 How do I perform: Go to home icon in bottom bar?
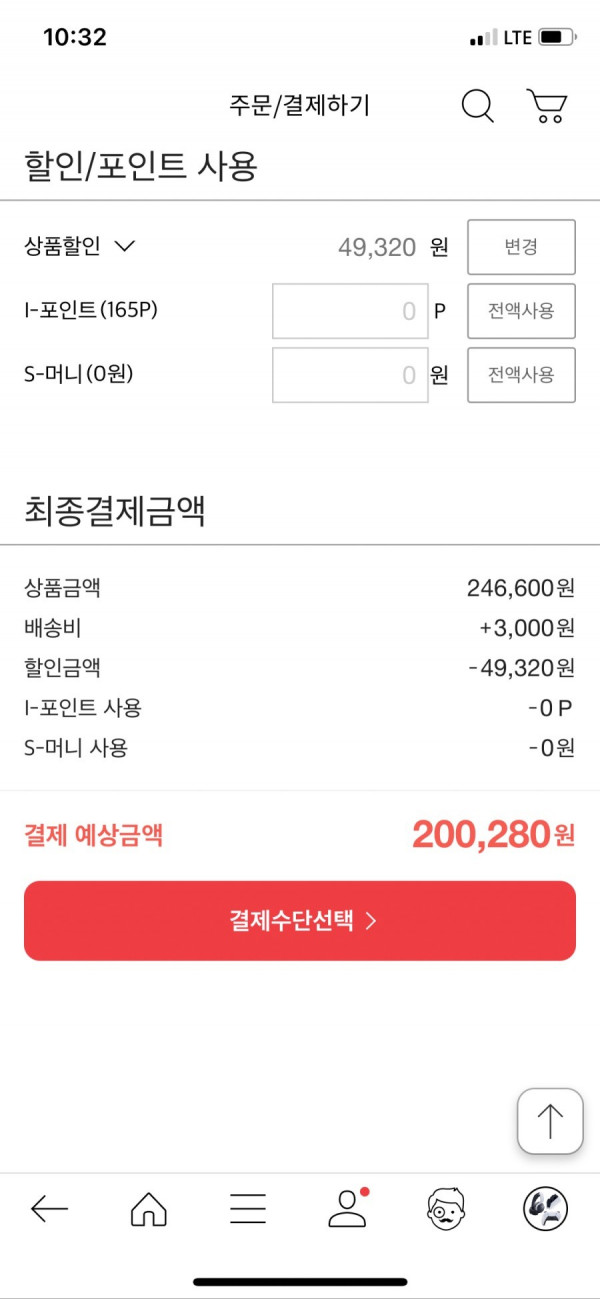[x=149, y=1209]
